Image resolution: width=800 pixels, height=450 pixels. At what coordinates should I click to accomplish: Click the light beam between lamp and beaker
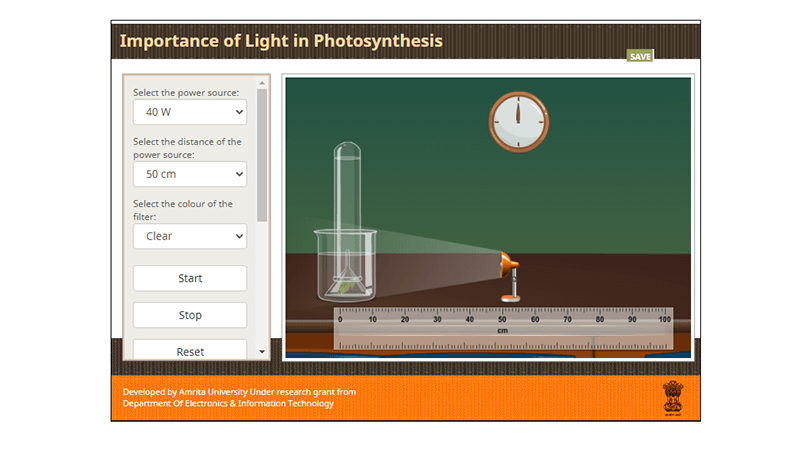click(440, 262)
